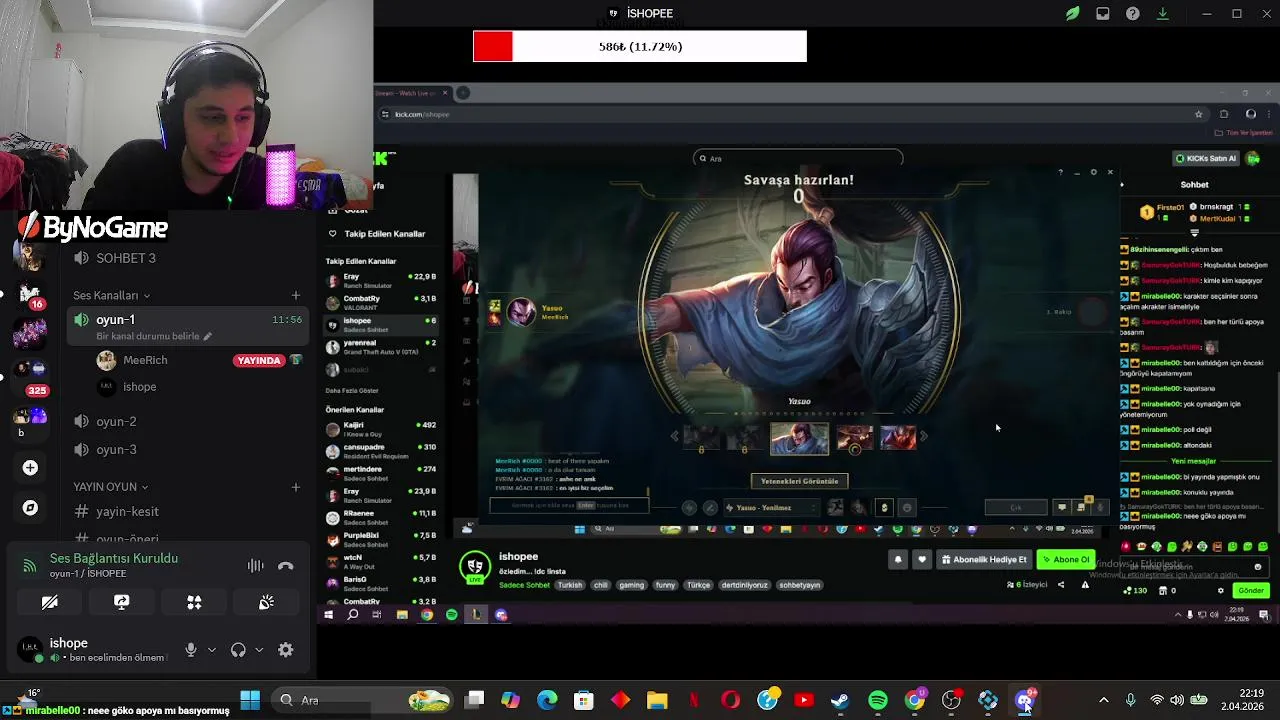Click Abonelik Hediye Et in streamed page
Screen dimensions: 1280x720
pos(984,560)
